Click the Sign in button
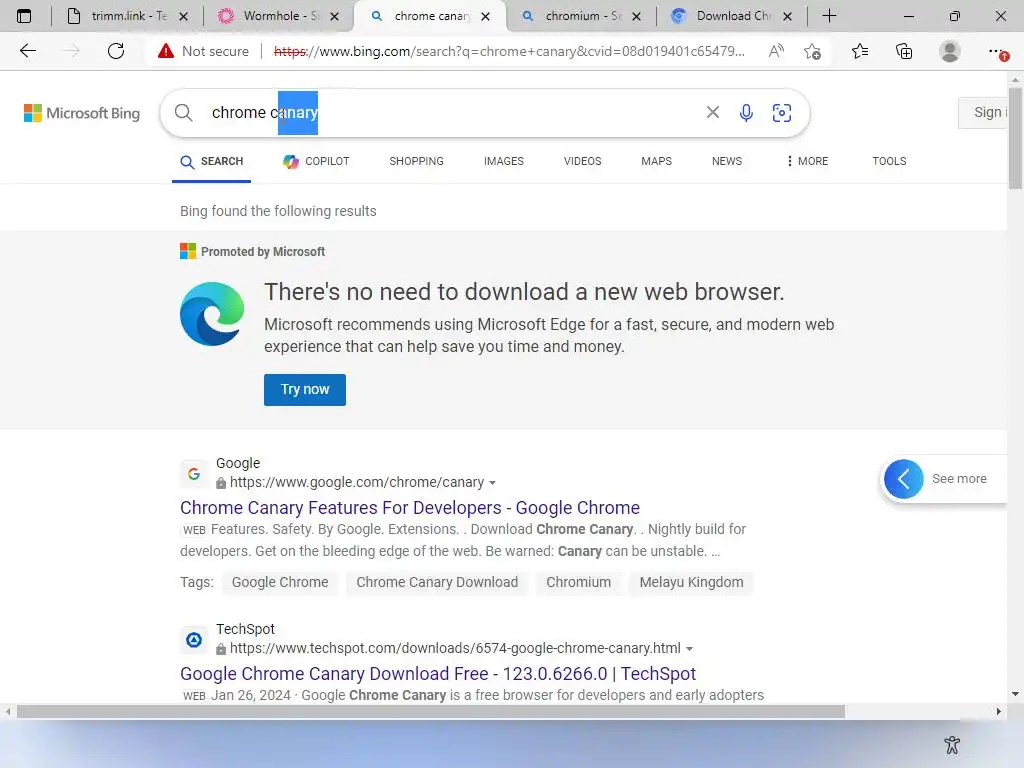 point(983,113)
